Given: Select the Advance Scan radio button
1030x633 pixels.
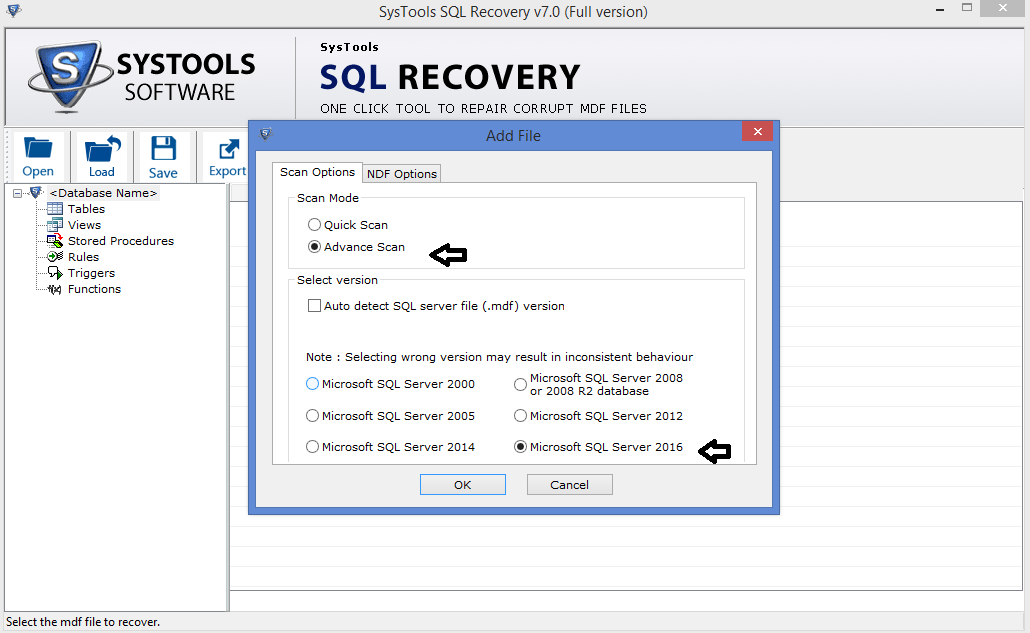Looking at the screenshot, I should (x=315, y=247).
